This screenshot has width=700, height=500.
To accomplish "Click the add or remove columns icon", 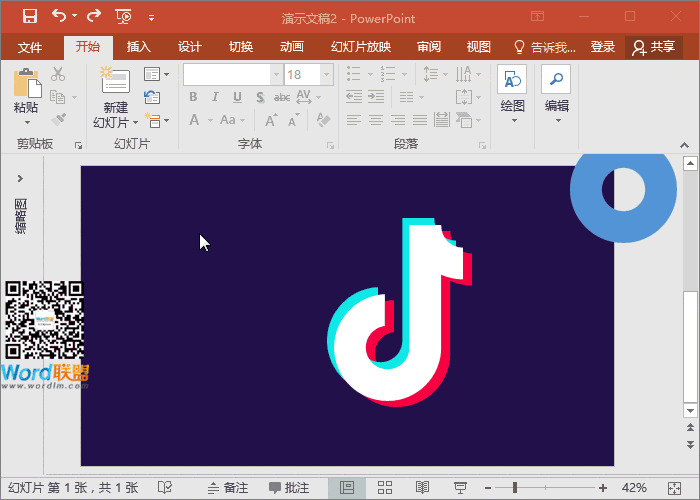I will 406,97.
